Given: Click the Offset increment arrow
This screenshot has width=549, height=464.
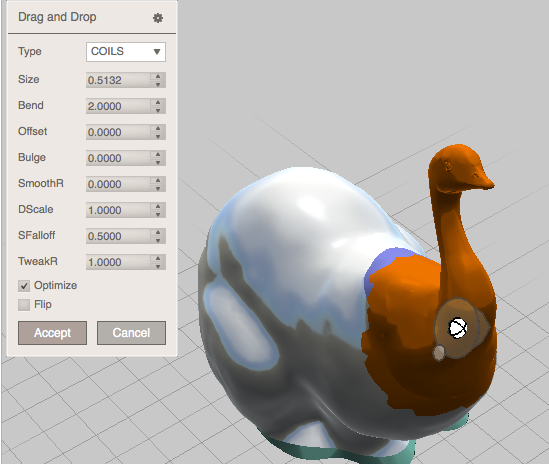Looking at the screenshot, I should click(x=158, y=128).
